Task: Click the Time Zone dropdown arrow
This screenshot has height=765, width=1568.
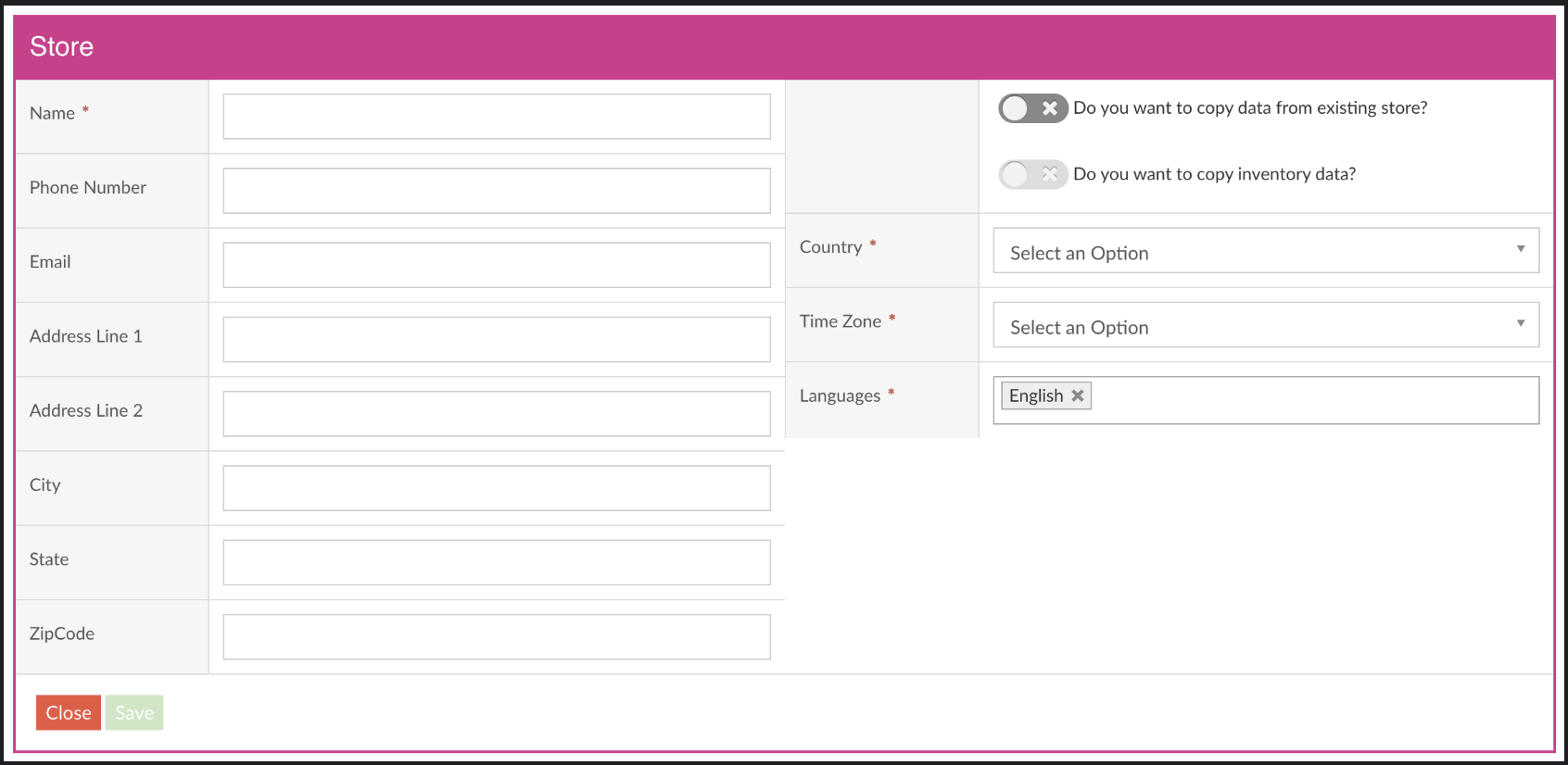Action: point(1521,323)
